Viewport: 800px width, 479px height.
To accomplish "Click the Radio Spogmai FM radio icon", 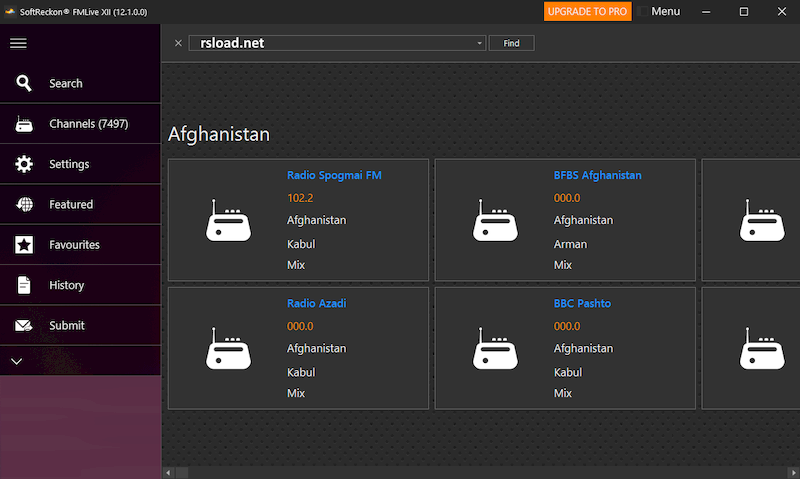I will coord(226,220).
